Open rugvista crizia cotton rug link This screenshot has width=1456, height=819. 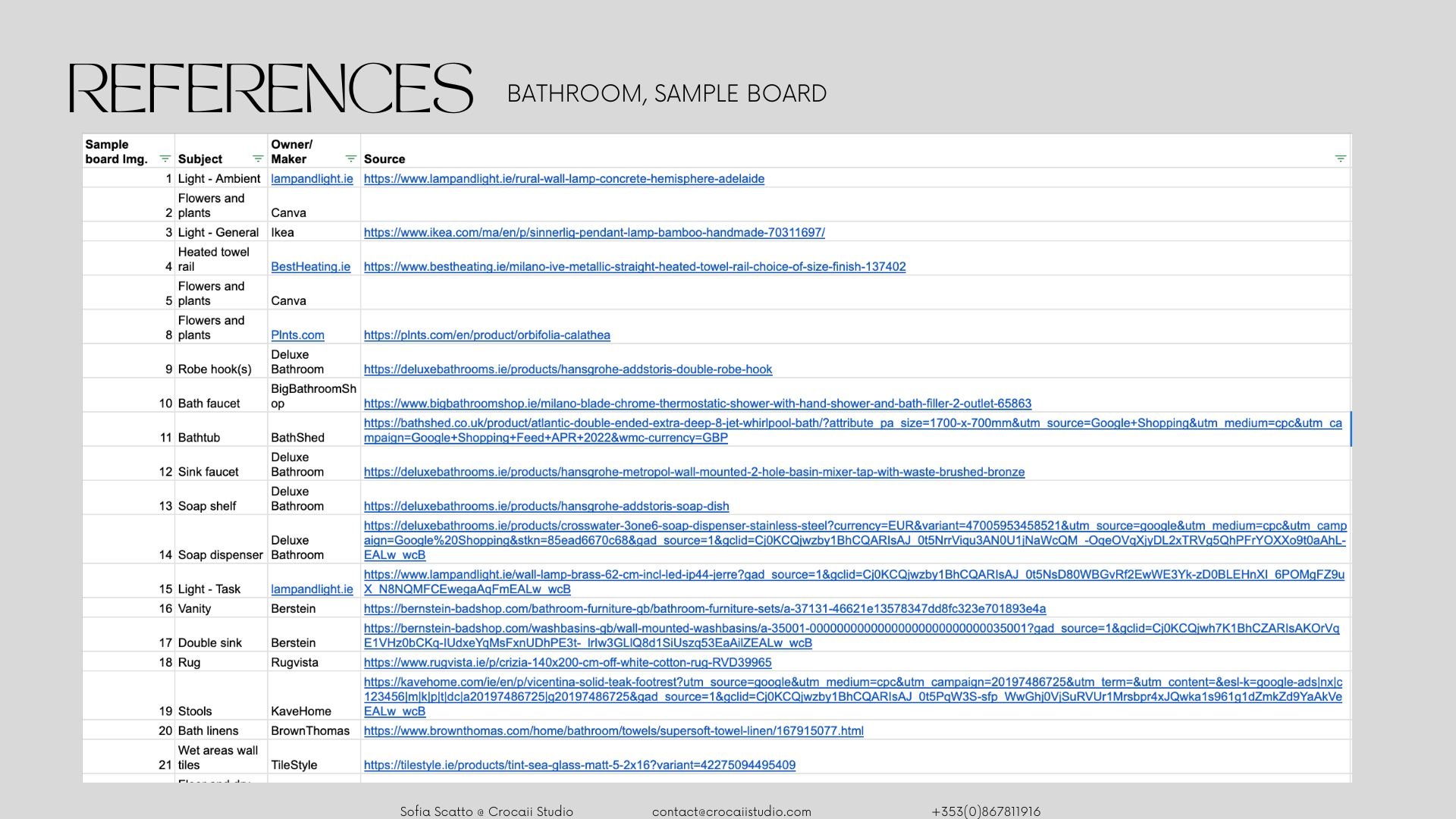point(567,663)
